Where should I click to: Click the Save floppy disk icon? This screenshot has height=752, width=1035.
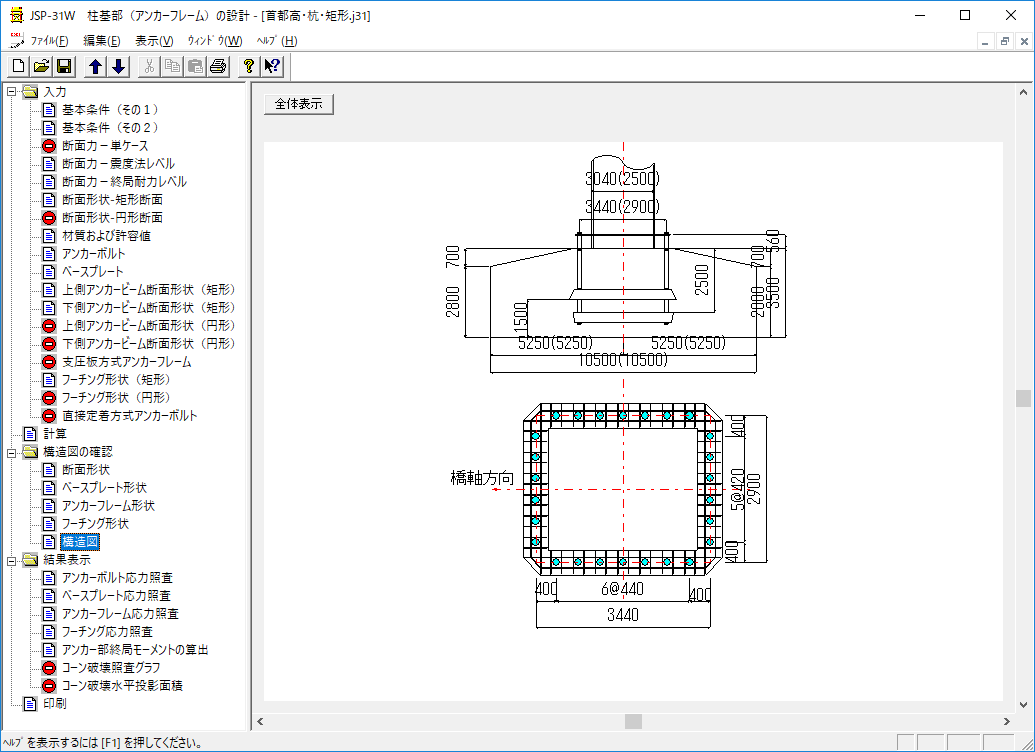(x=64, y=66)
